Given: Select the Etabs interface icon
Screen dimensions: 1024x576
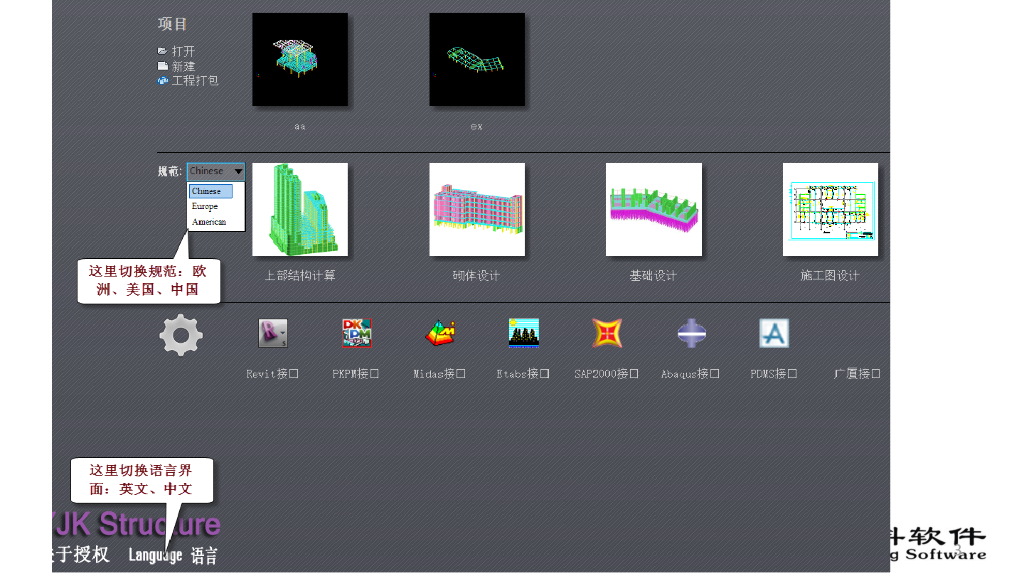Looking at the screenshot, I should (x=523, y=333).
